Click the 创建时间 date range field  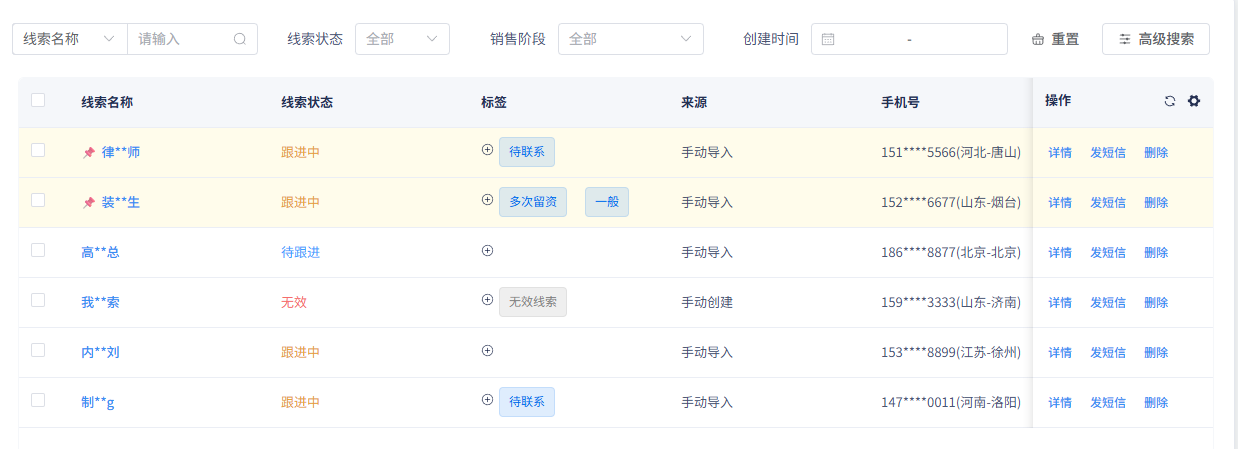(x=908, y=39)
